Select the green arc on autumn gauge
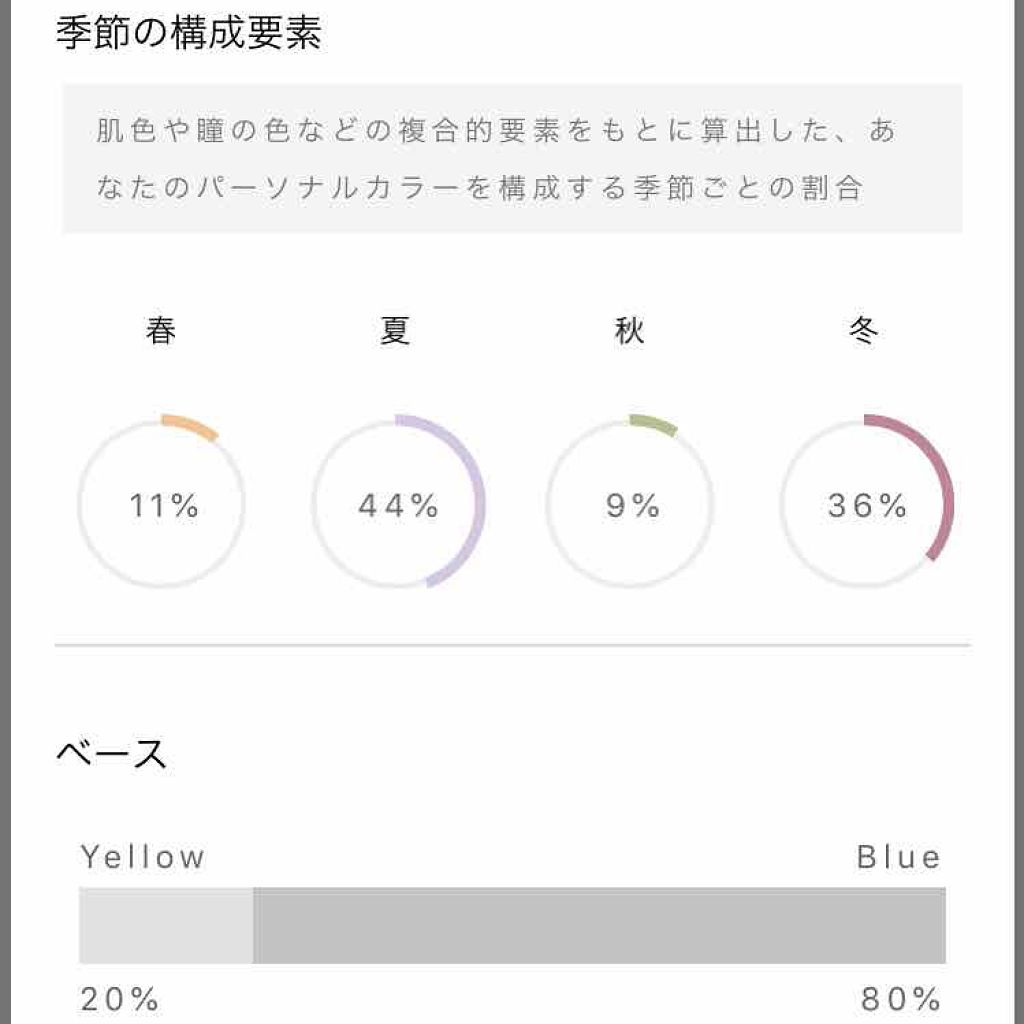The height and width of the screenshot is (1024, 1024). pyautogui.click(x=654, y=424)
